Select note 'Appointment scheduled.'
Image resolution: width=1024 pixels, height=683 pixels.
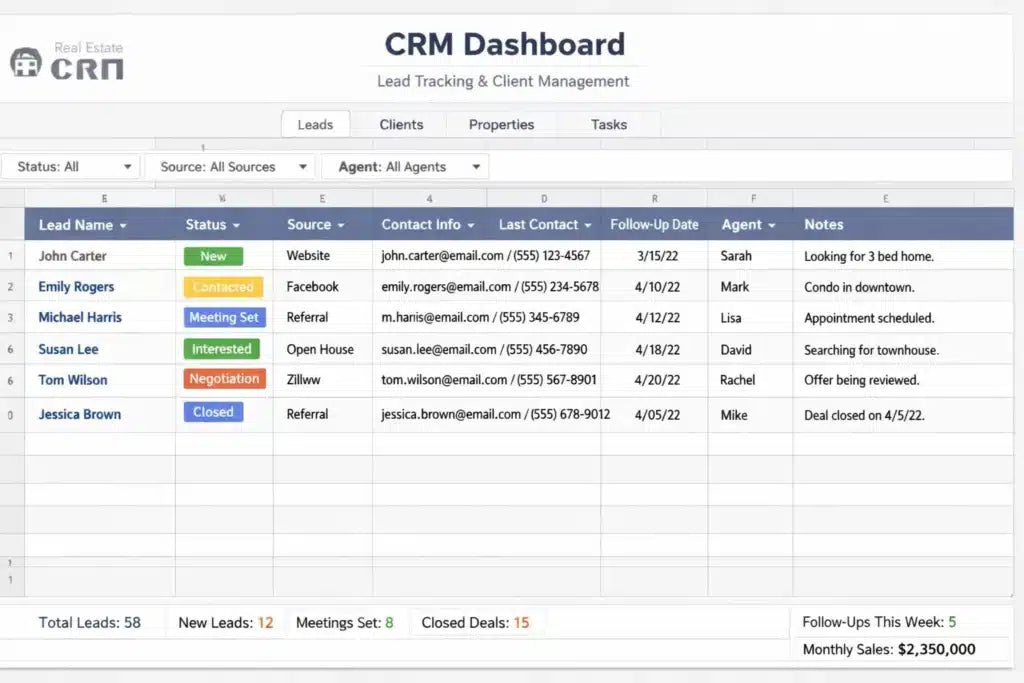point(869,318)
